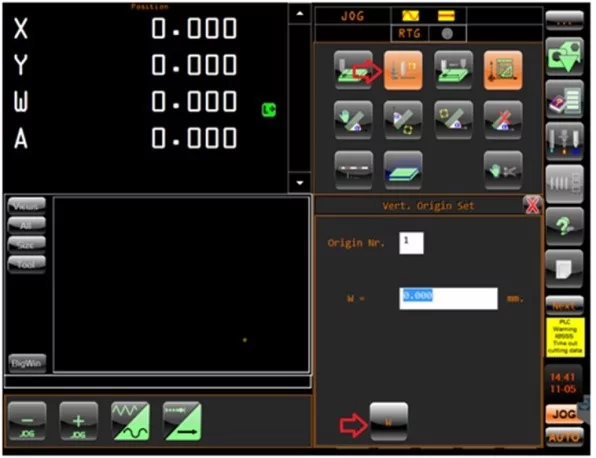596x458 pixels.
Task: Open the tool rack icon in sidebar
Action: (x=564, y=184)
